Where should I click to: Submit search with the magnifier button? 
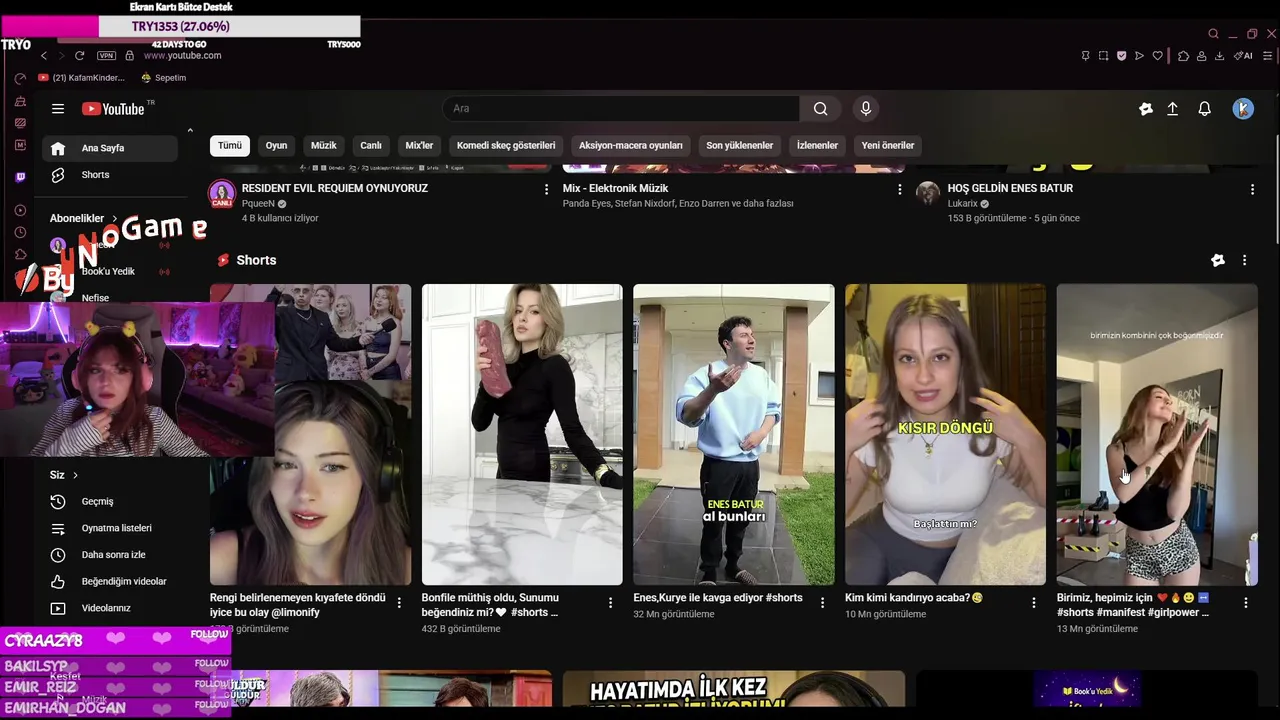(820, 109)
